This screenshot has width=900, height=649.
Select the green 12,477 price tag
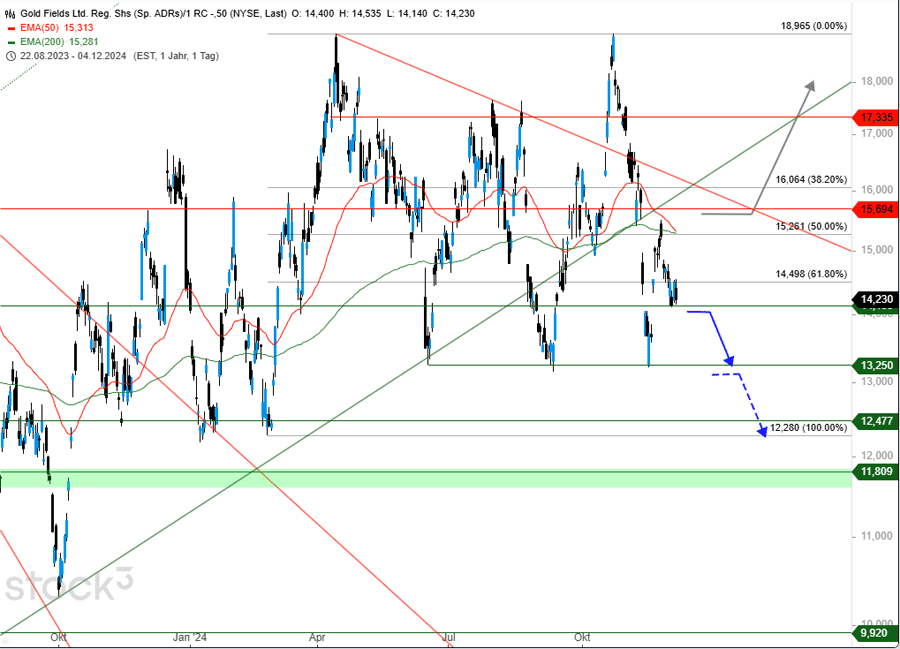875,421
